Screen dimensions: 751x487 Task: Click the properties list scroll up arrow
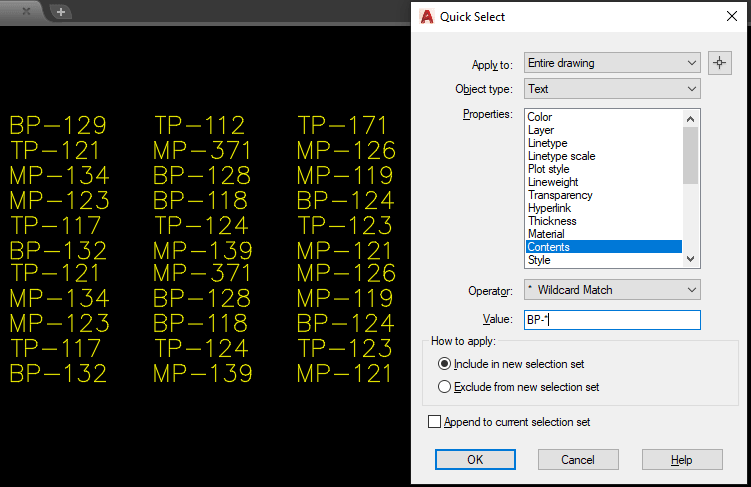[690, 119]
